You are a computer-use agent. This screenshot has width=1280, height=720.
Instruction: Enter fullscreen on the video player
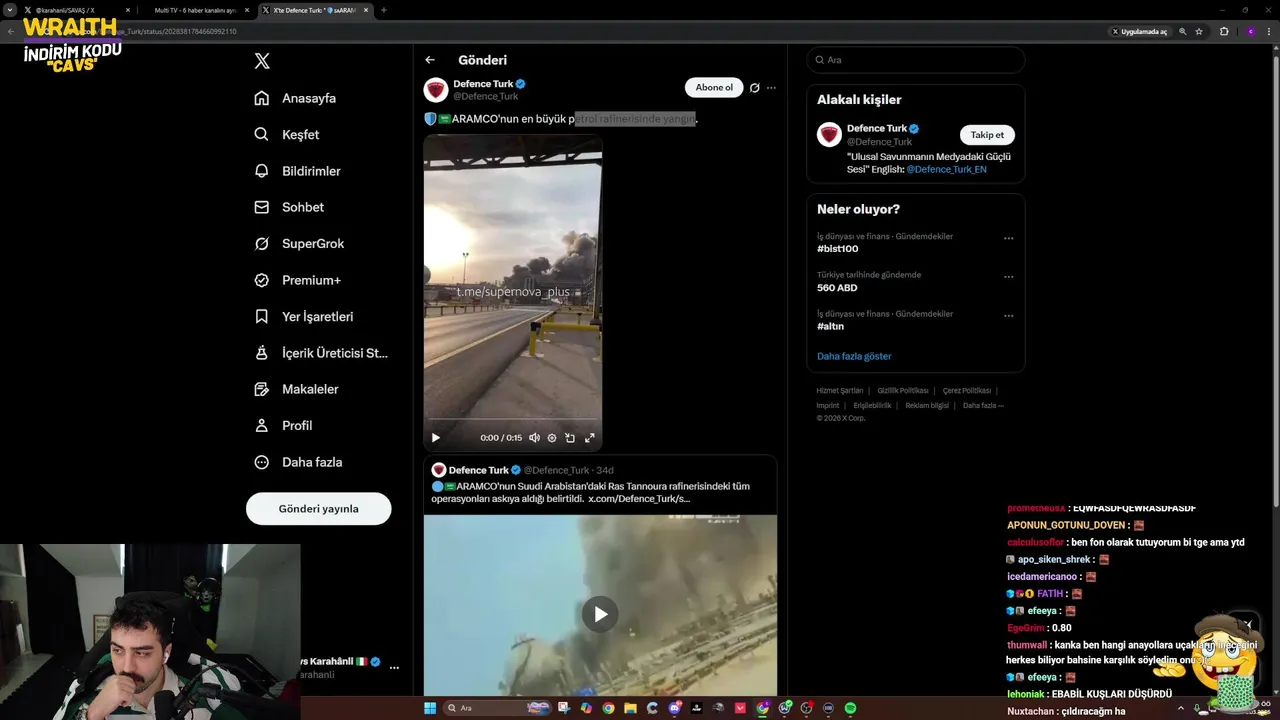click(590, 437)
